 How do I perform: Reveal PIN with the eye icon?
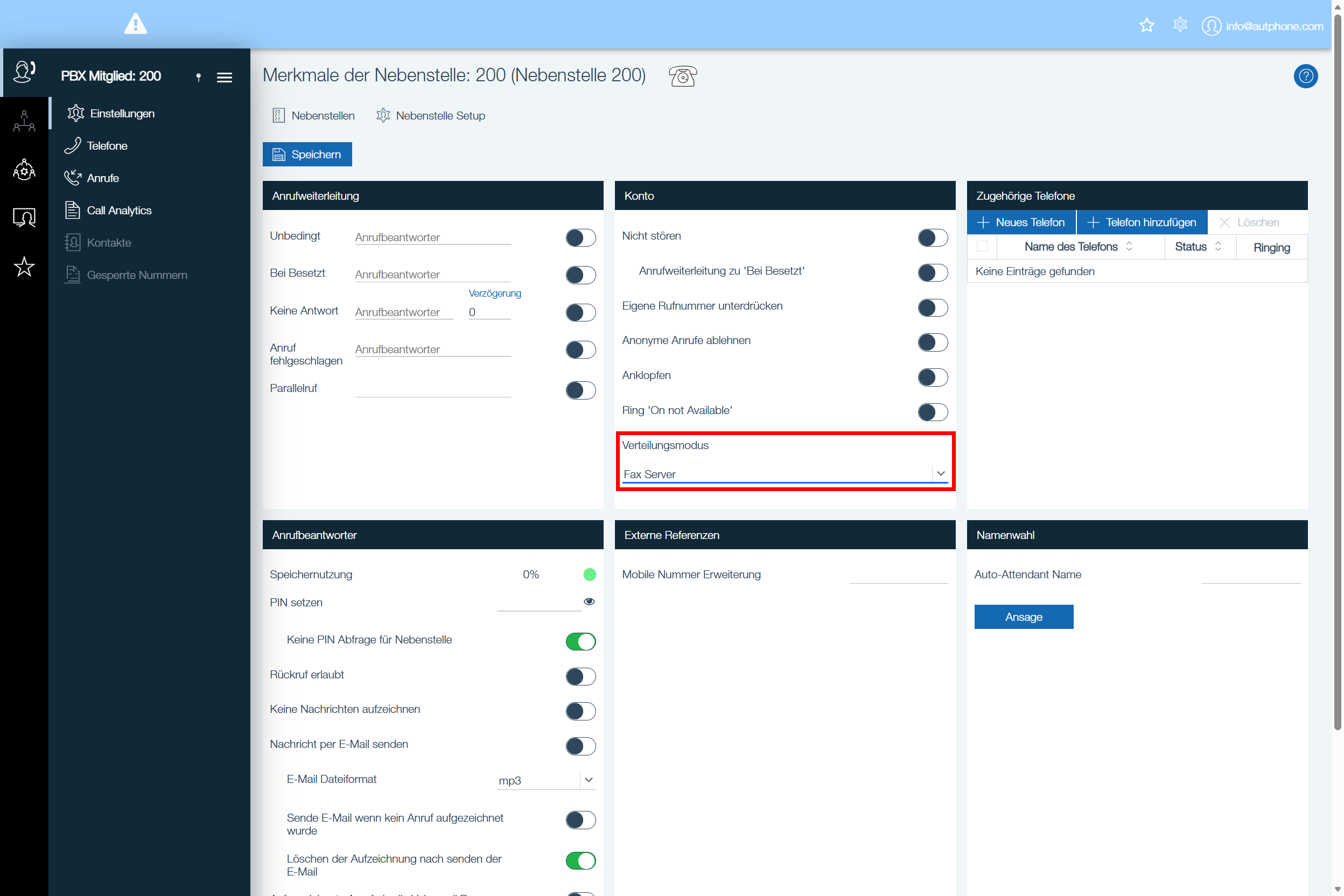[589, 601]
